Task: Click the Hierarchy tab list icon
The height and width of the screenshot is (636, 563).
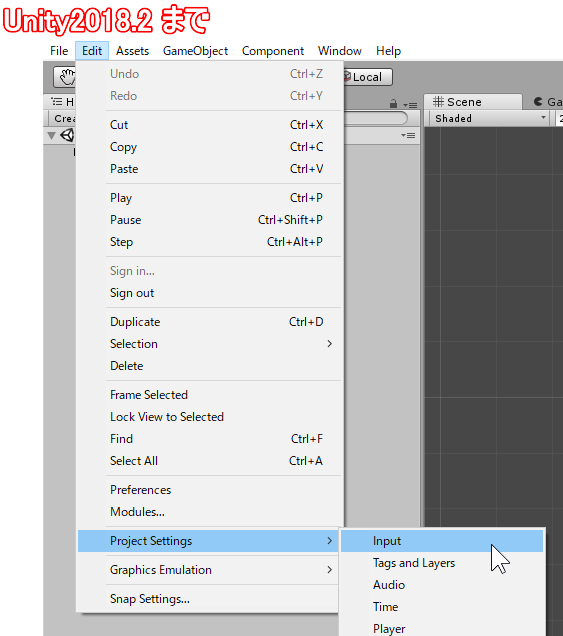Action: pos(56,101)
